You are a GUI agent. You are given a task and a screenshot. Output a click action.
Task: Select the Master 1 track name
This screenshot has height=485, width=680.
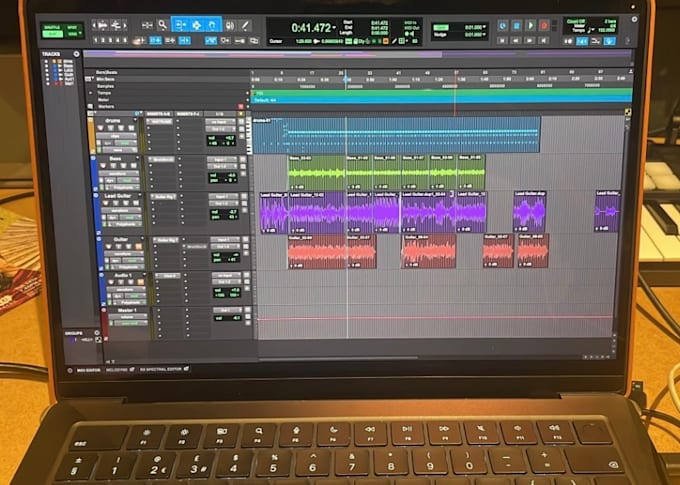(127, 311)
